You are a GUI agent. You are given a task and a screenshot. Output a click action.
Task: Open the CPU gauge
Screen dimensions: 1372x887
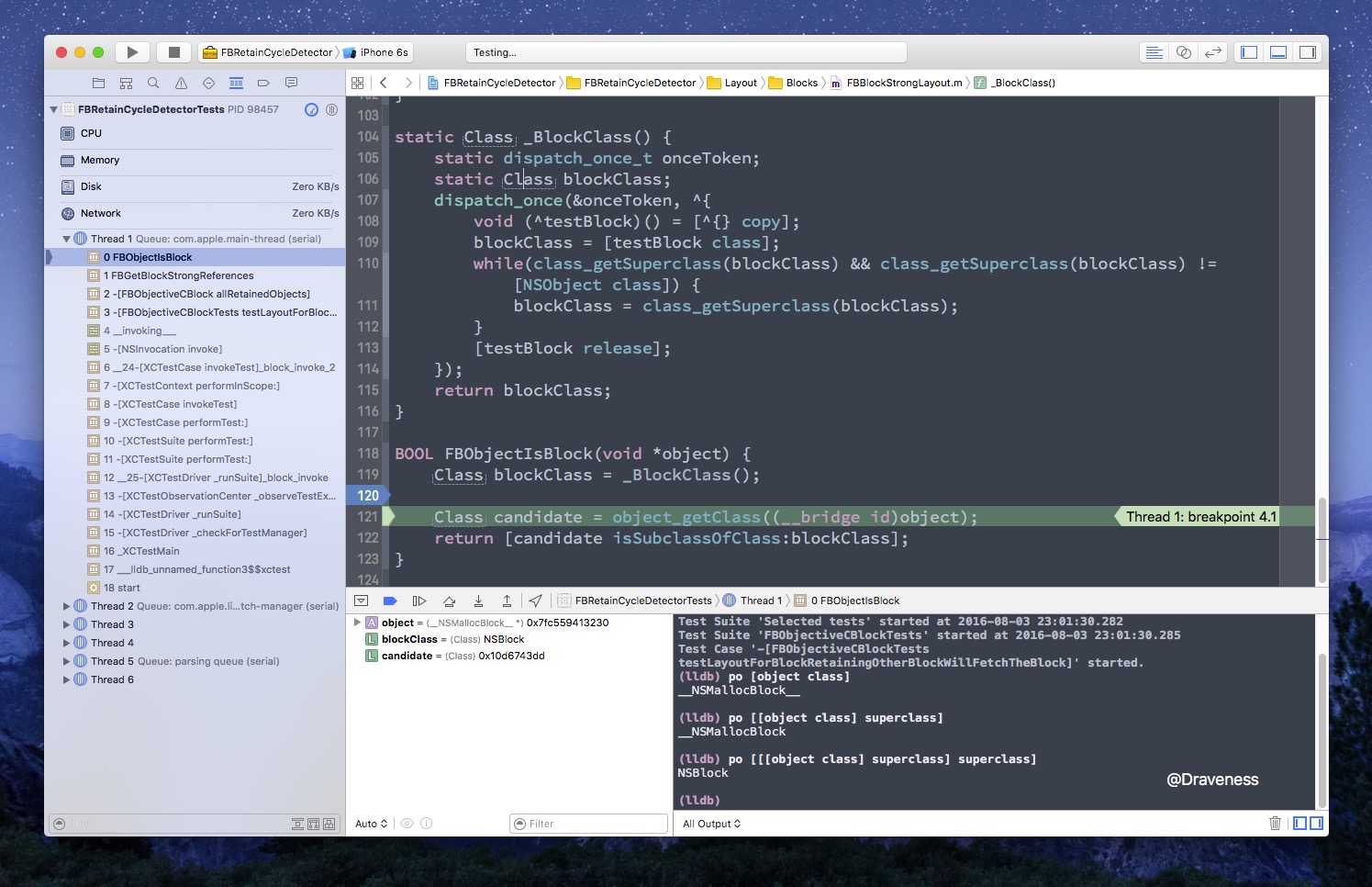click(x=195, y=133)
